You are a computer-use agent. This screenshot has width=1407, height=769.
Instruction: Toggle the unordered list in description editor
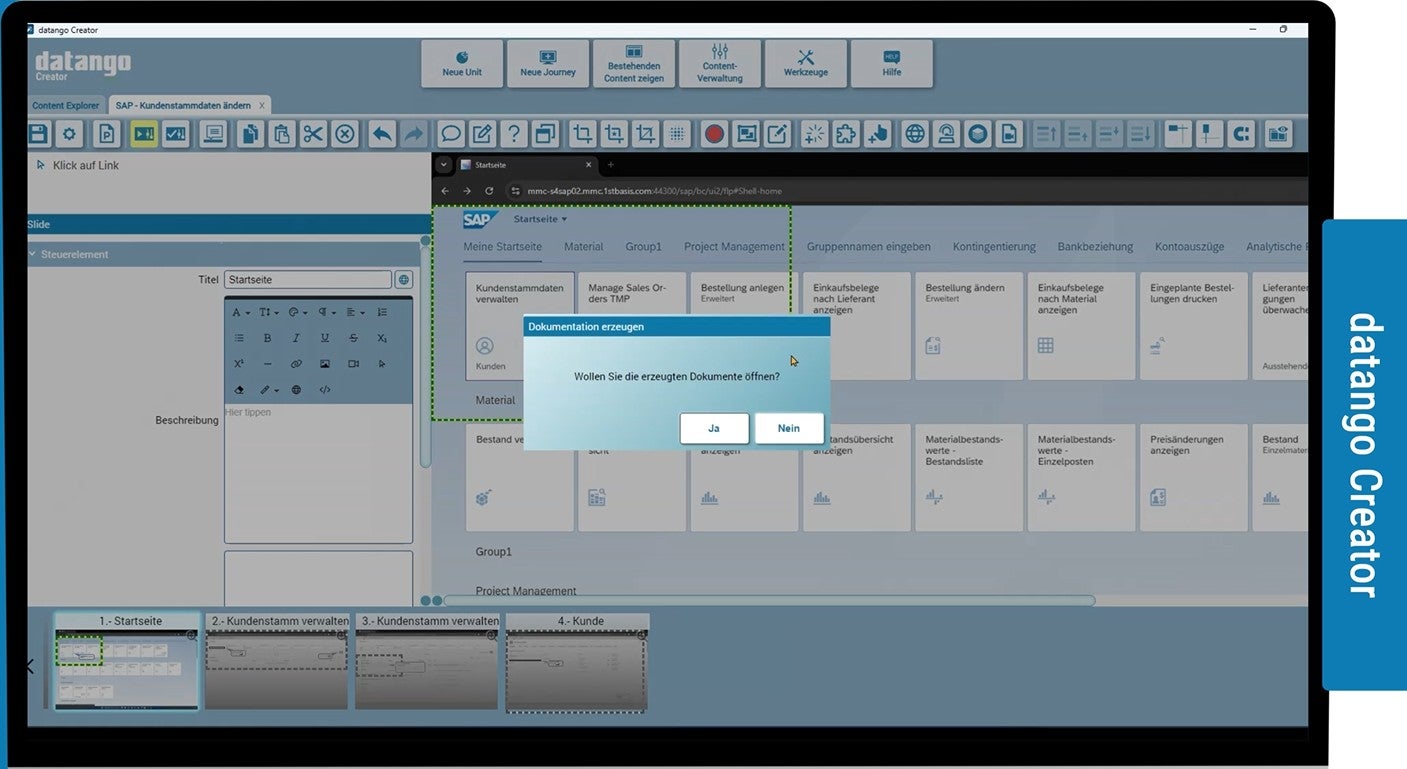tap(239, 338)
